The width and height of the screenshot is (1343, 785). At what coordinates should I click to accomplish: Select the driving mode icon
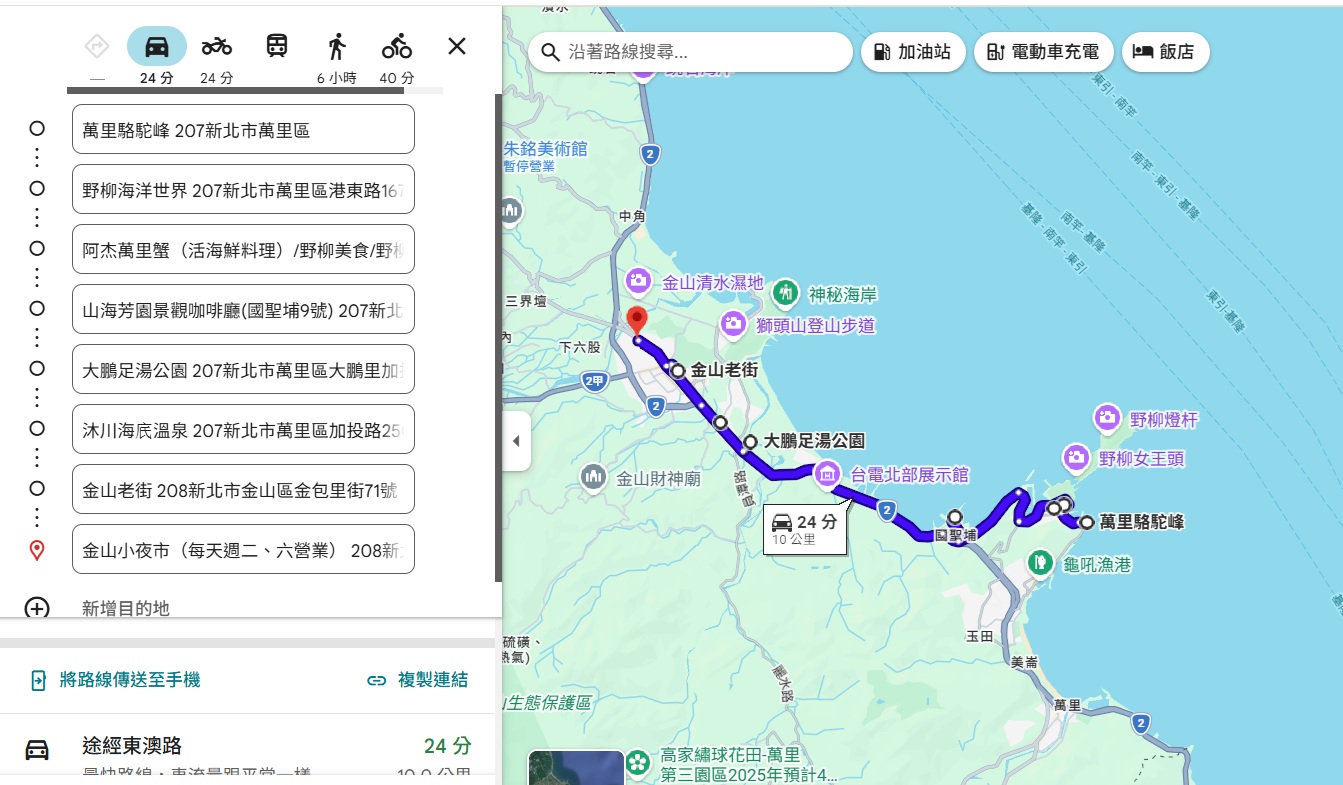(156, 45)
